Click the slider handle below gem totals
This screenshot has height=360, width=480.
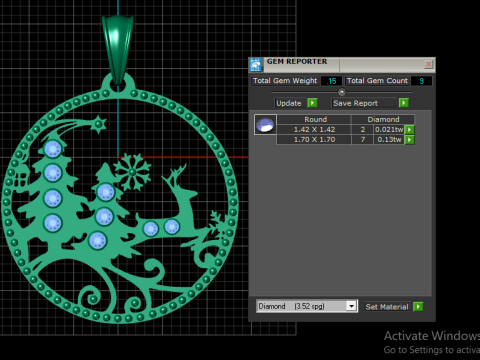(x=342, y=92)
